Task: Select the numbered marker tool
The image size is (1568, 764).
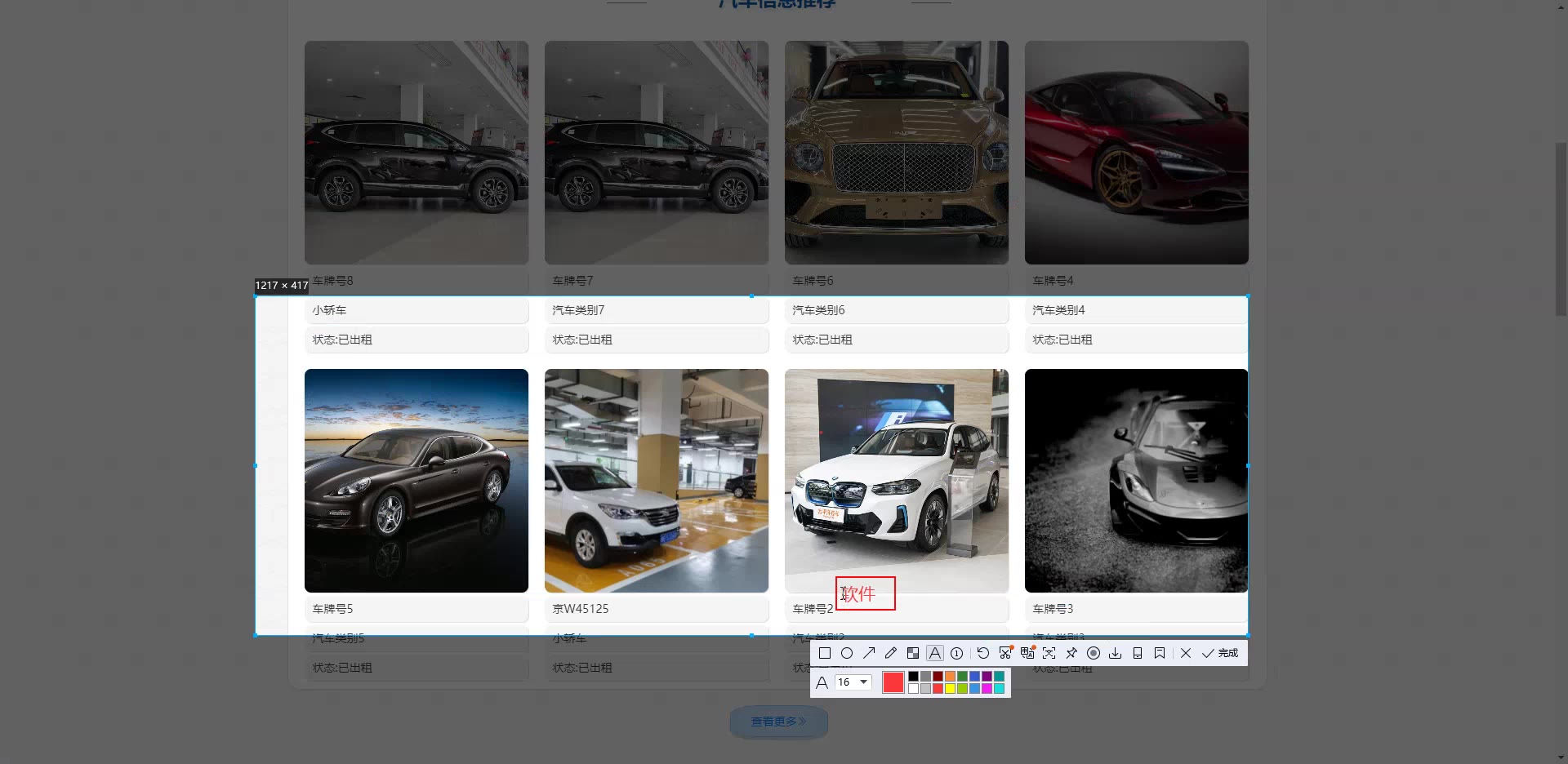Action: (957, 653)
